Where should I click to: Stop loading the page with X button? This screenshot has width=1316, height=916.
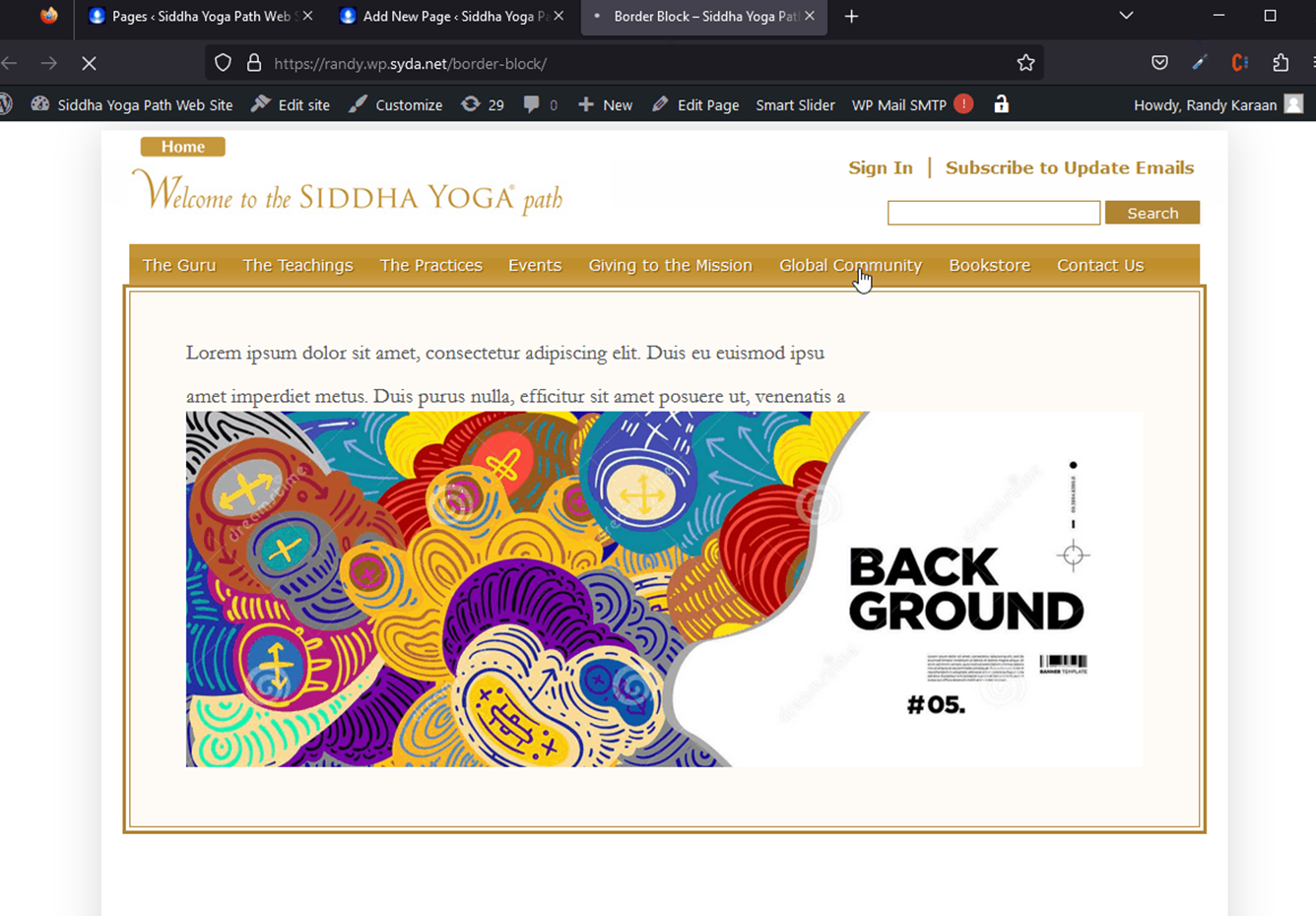(x=89, y=63)
